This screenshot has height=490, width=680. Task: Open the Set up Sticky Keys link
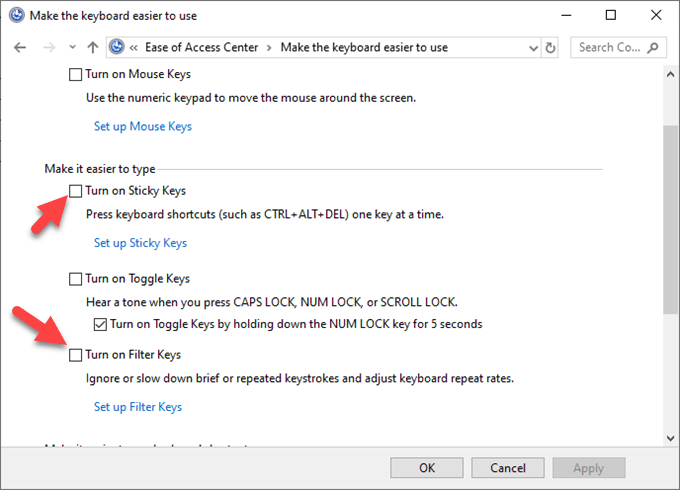[x=140, y=243]
